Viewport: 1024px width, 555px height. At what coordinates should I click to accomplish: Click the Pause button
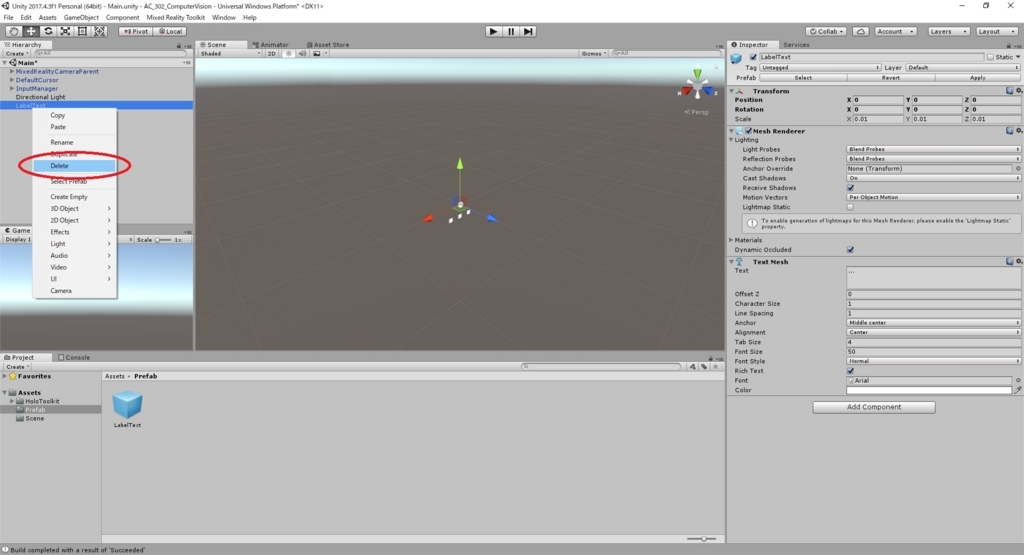[511, 31]
